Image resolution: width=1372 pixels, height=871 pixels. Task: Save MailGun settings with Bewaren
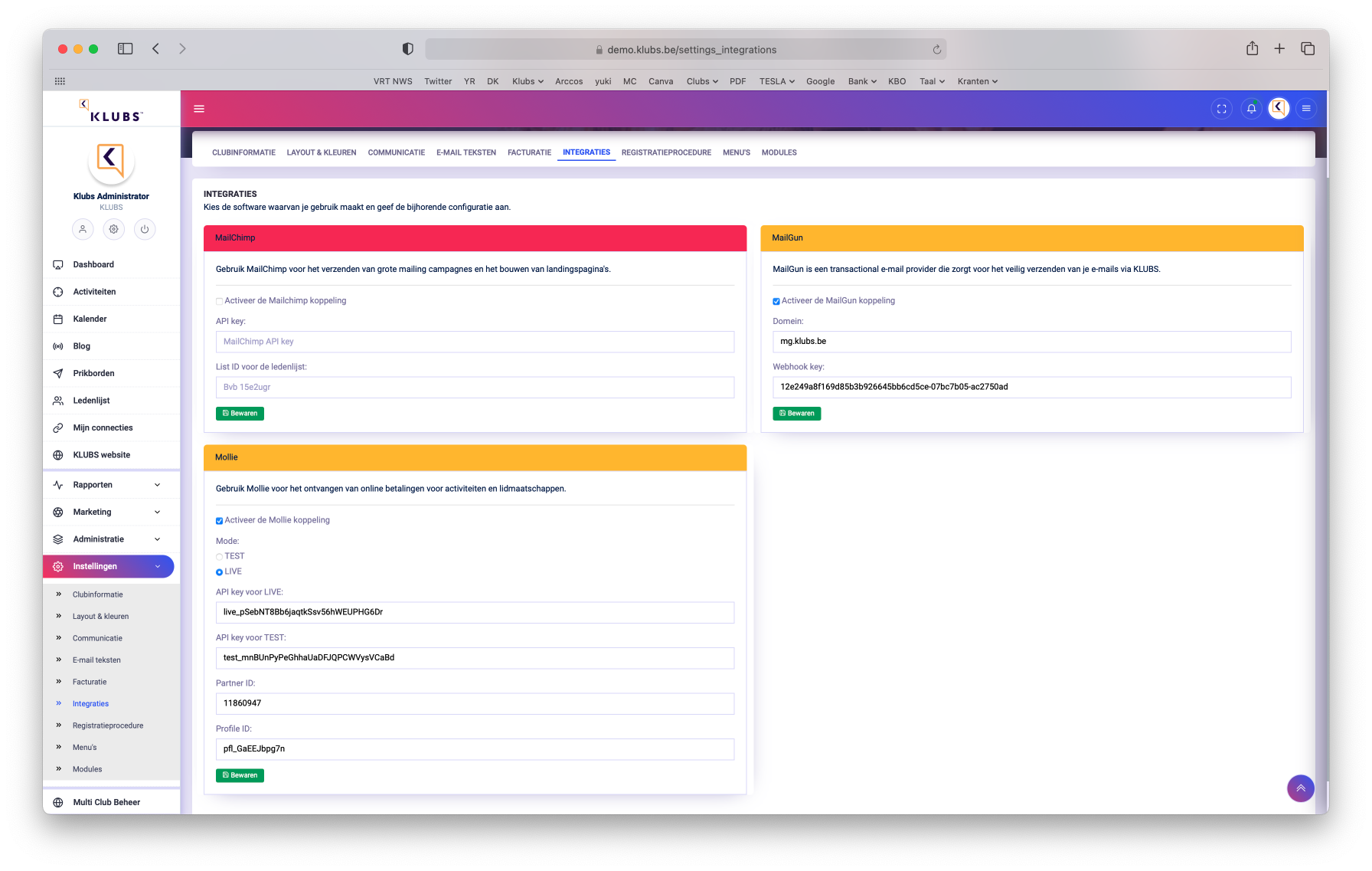click(797, 414)
